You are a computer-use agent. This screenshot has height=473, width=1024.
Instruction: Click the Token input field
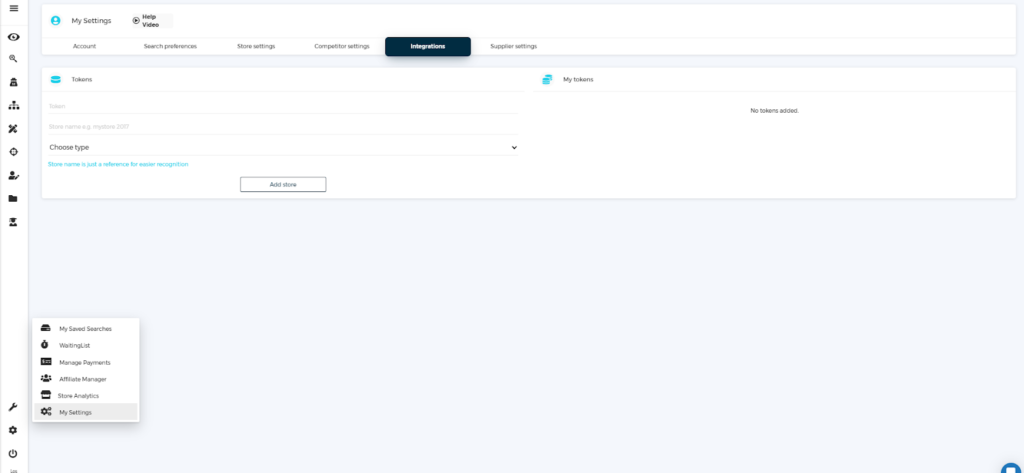tap(283, 105)
